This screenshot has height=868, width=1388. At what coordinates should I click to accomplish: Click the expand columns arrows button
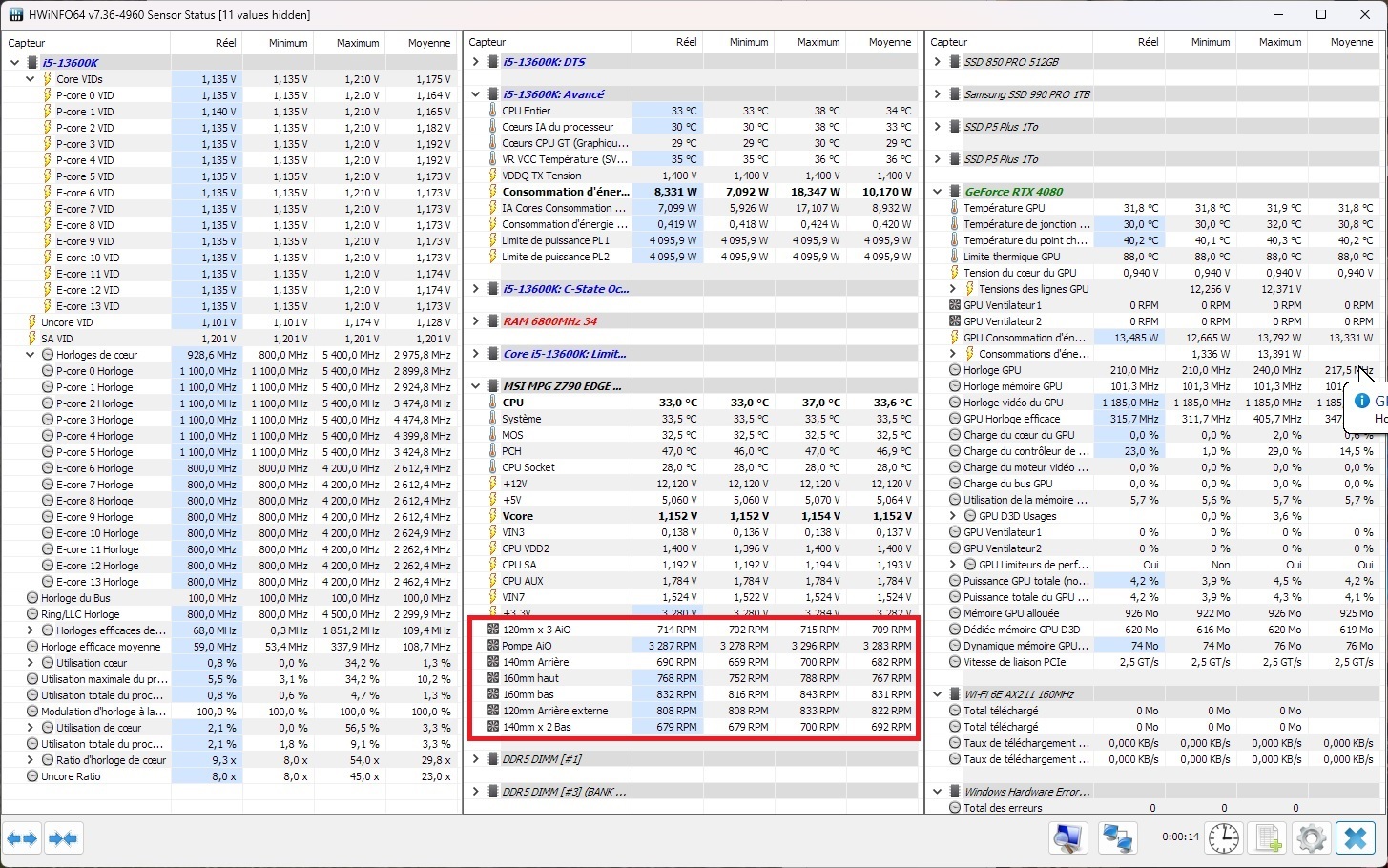point(22,838)
